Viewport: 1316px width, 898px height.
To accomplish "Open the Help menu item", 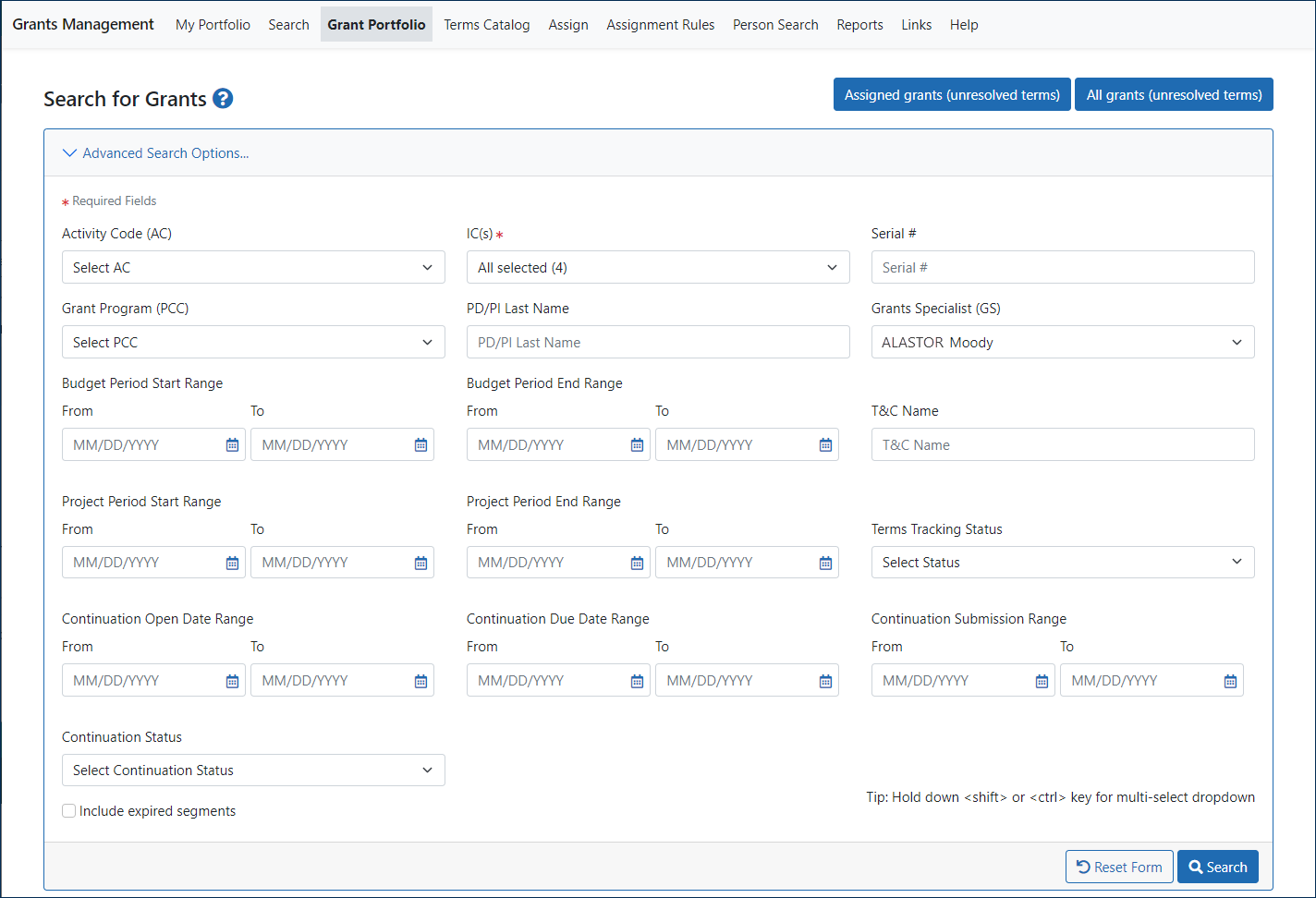I will click(x=964, y=25).
